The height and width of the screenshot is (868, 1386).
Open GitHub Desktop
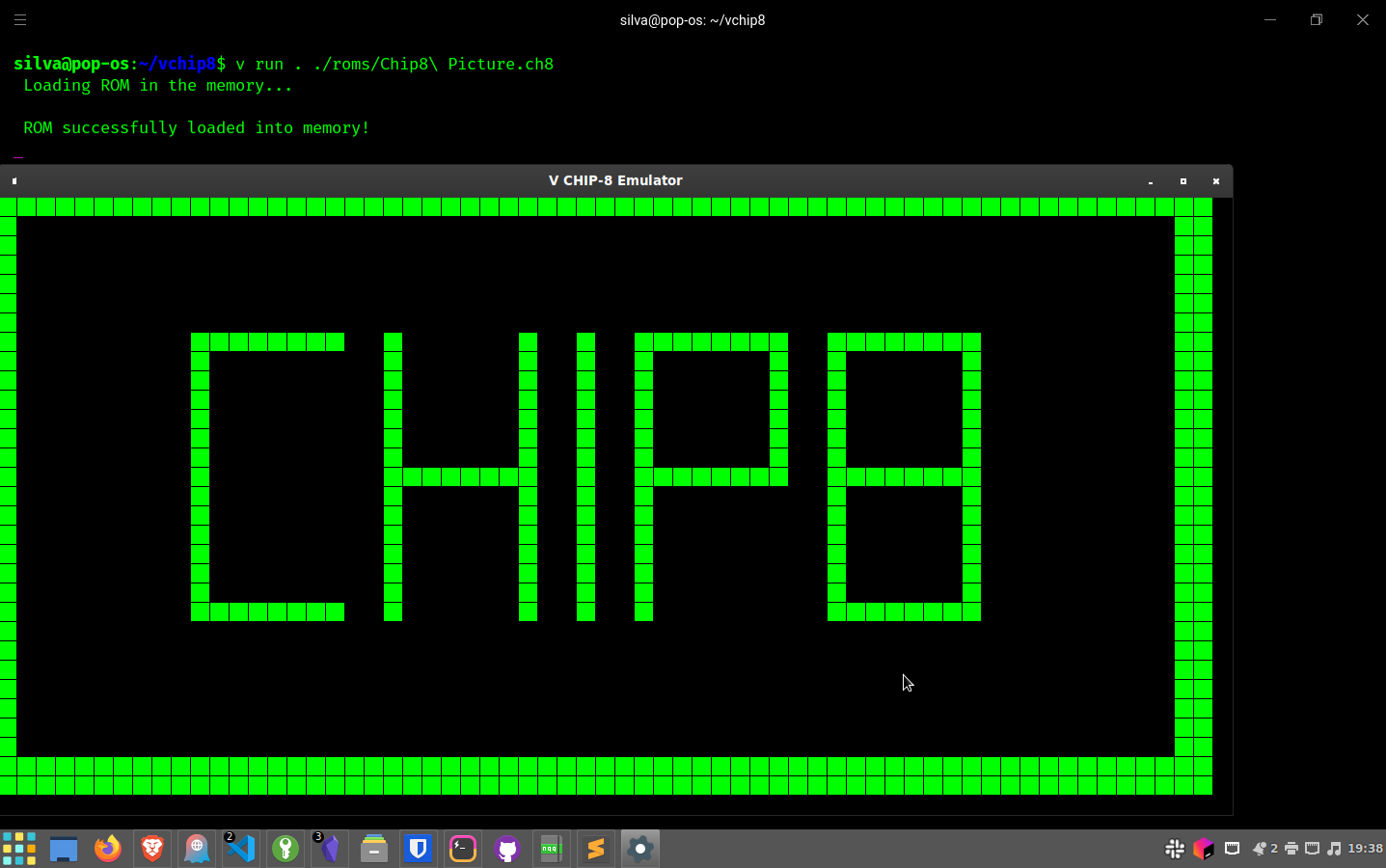coord(506,849)
